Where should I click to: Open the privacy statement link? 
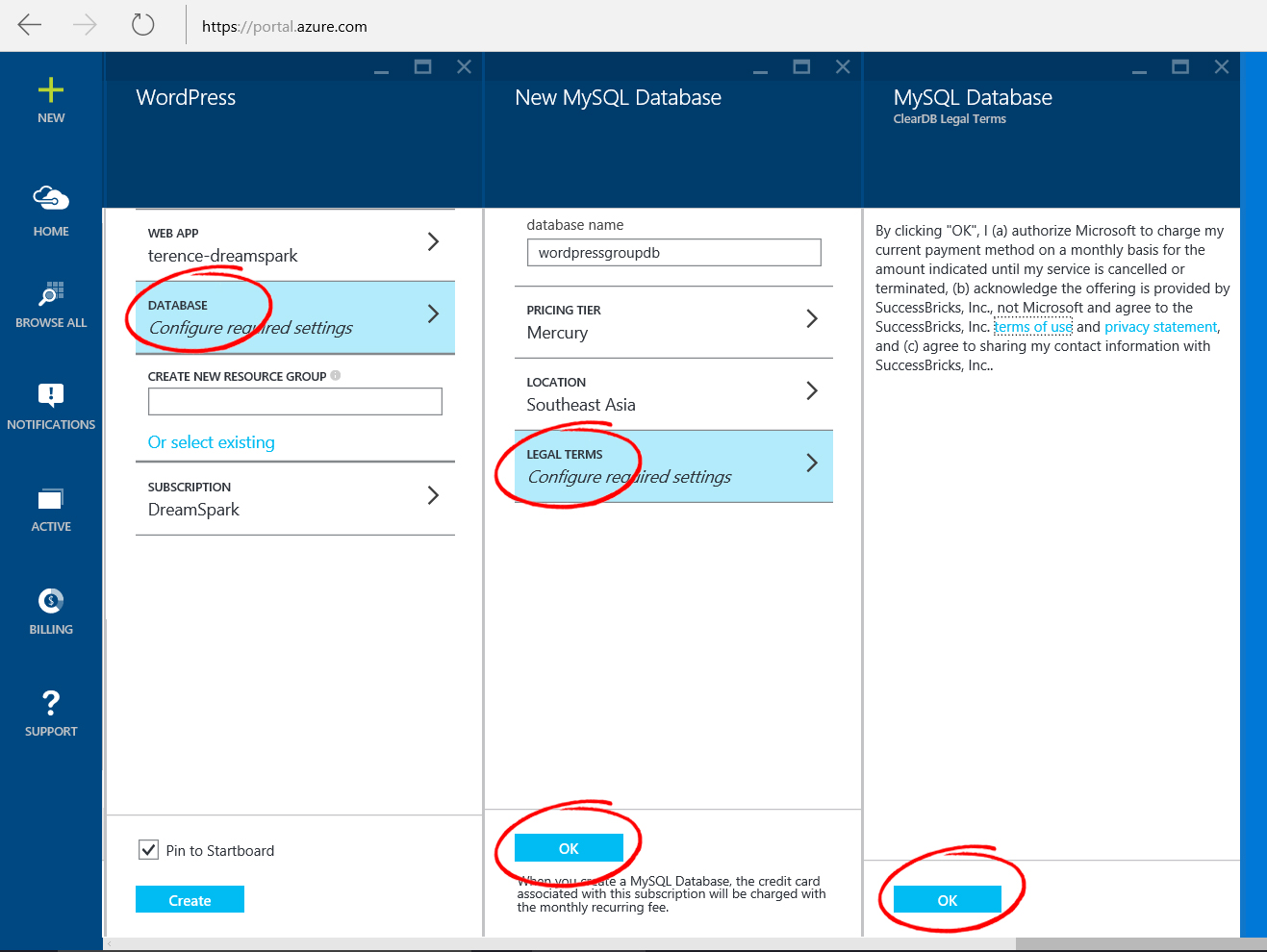click(x=1160, y=327)
